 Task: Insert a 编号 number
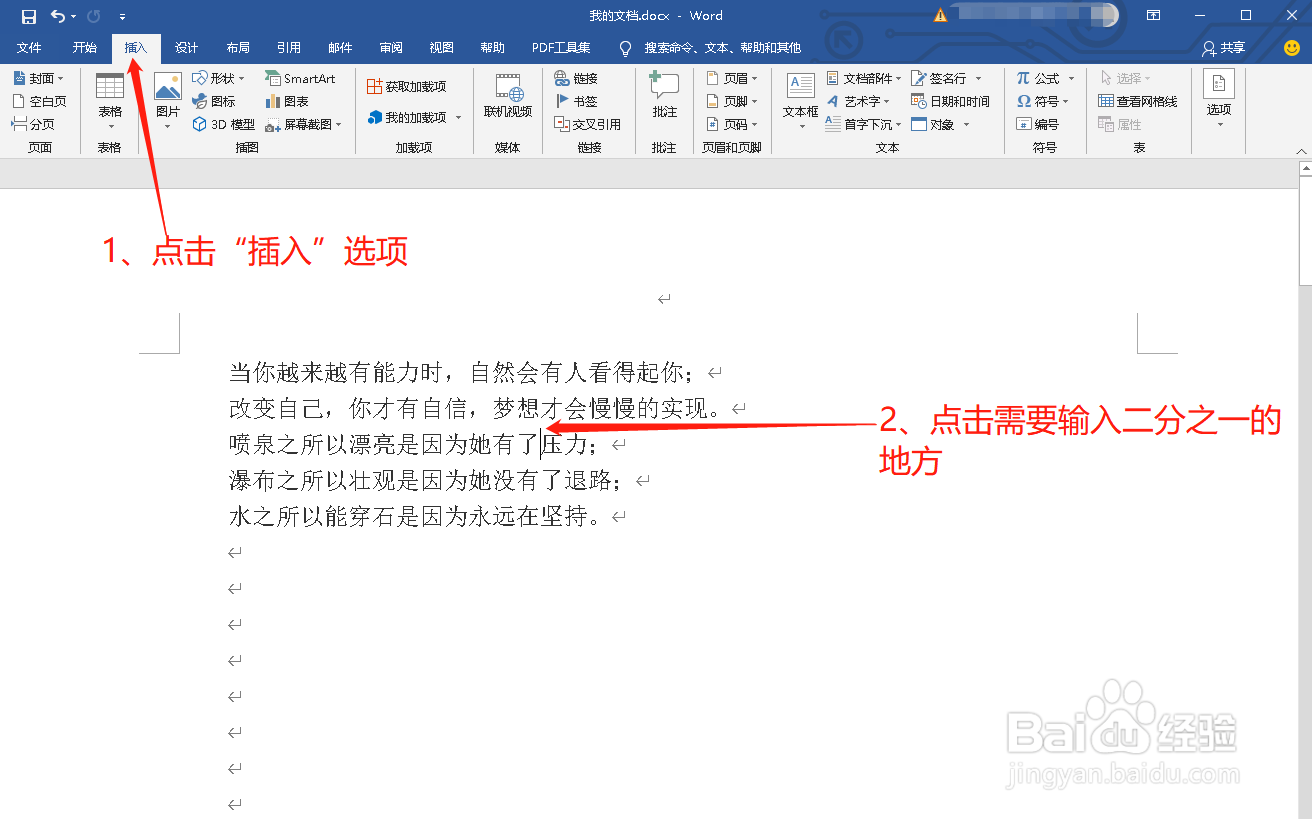point(1037,124)
